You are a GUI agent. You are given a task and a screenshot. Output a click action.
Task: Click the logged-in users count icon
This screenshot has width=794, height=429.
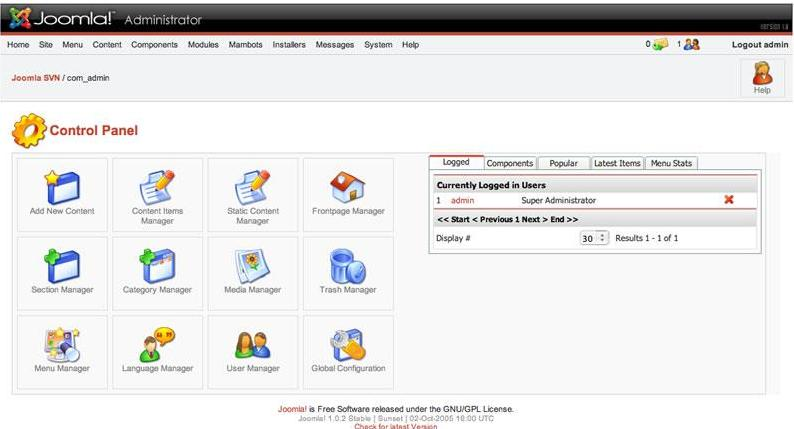coord(692,45)
